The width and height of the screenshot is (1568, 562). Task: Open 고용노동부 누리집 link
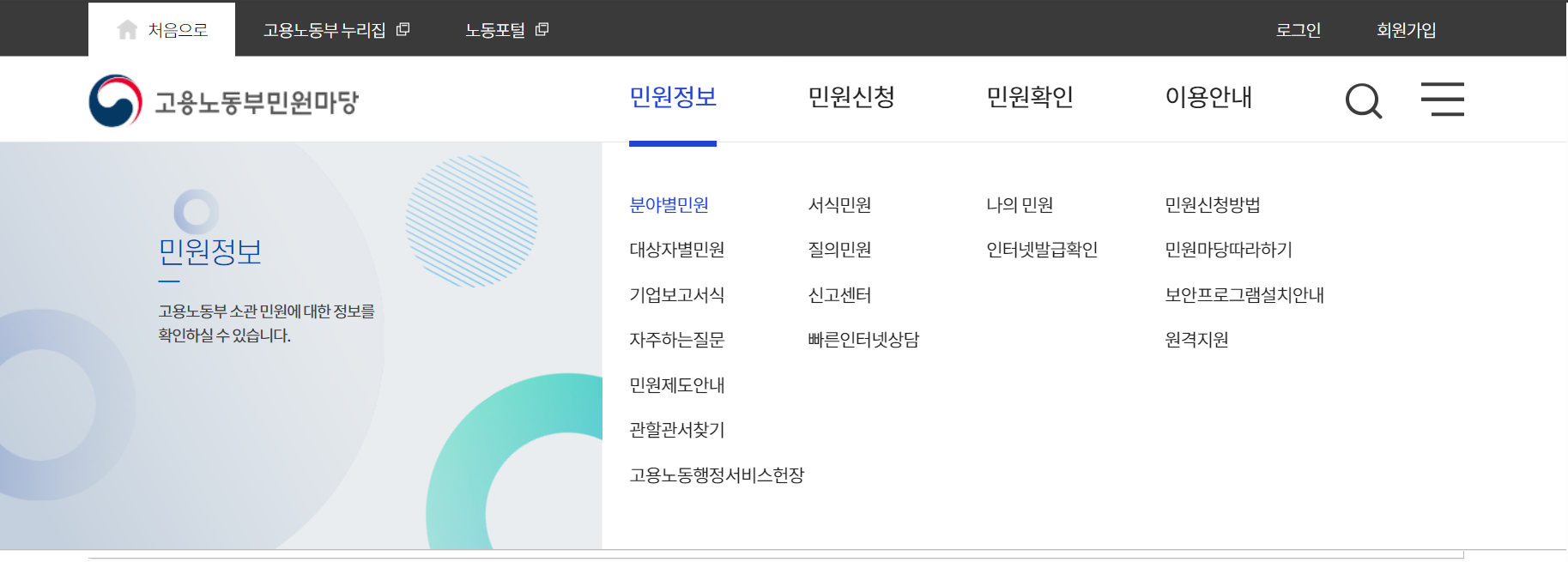click(x=324, y=30)
